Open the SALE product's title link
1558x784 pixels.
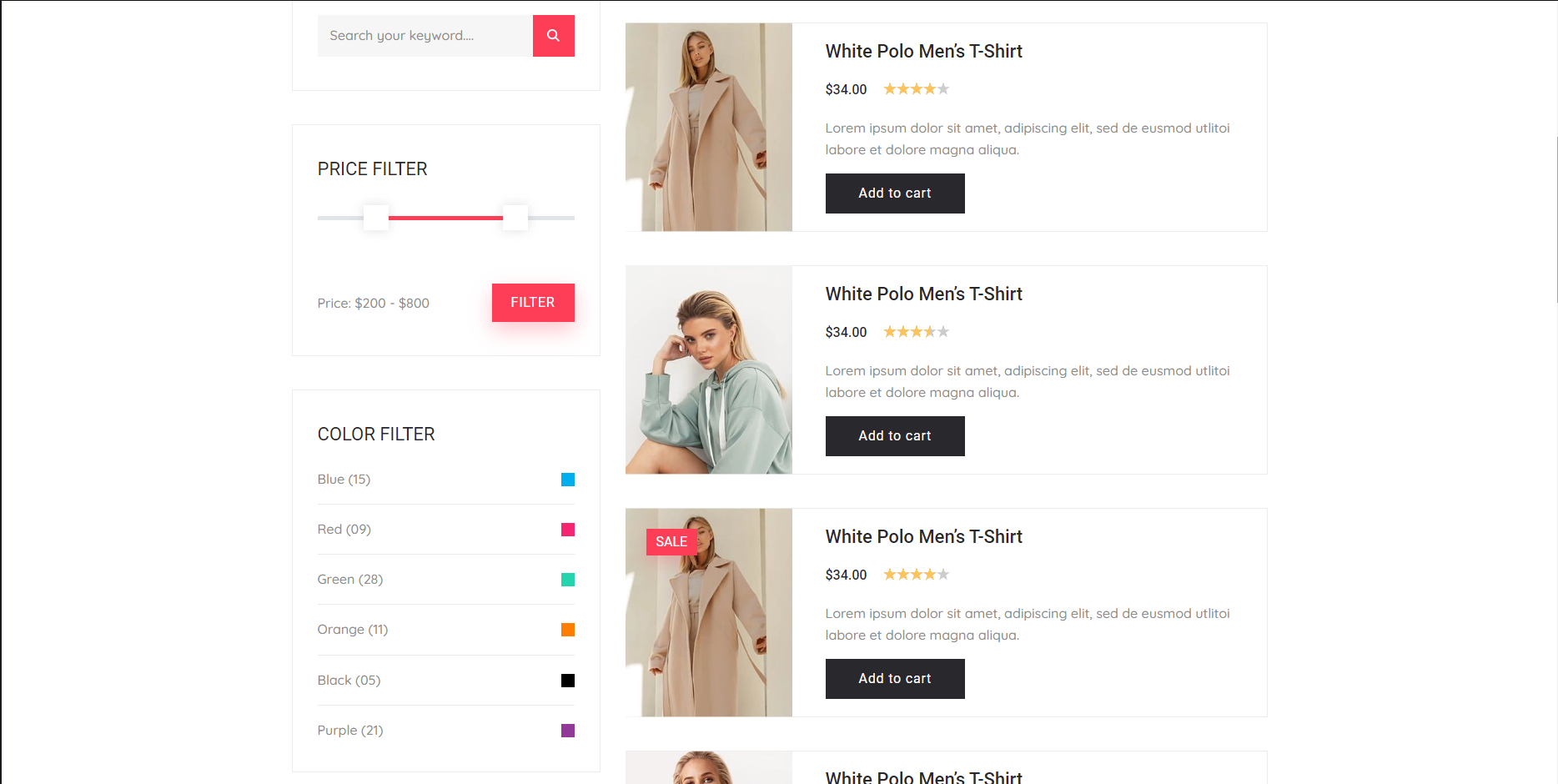923,537
